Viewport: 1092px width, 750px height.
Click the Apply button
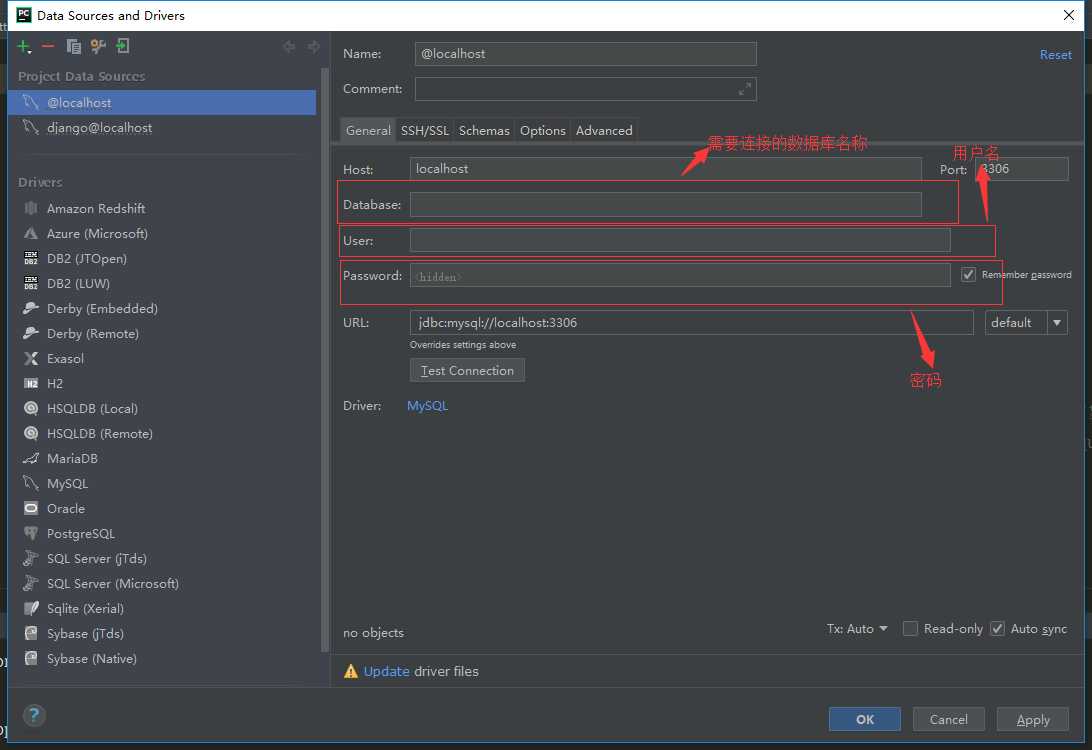[1033, 719]
